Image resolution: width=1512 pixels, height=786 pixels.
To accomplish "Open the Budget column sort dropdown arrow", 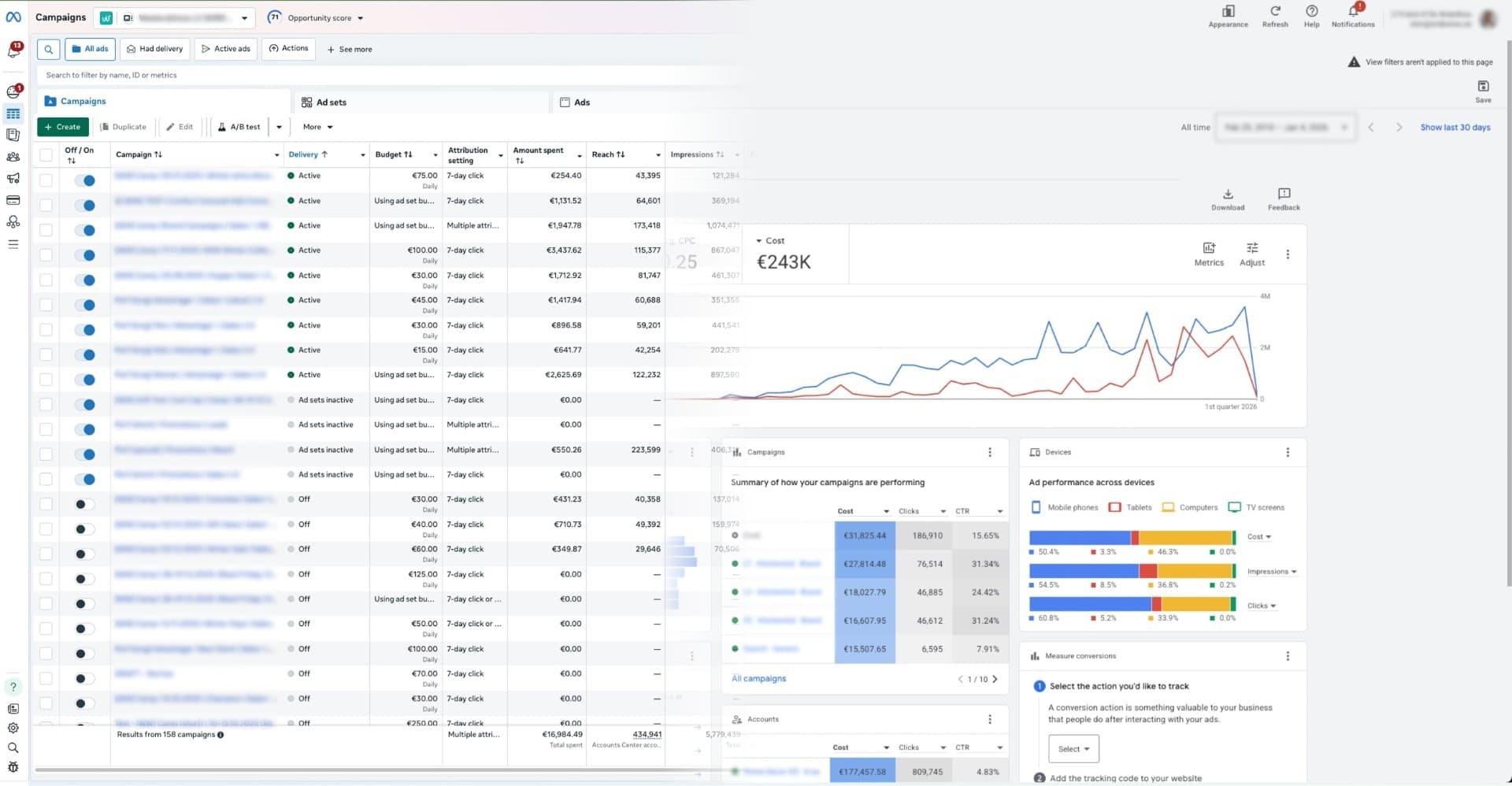I will click(x=435, y=154).
